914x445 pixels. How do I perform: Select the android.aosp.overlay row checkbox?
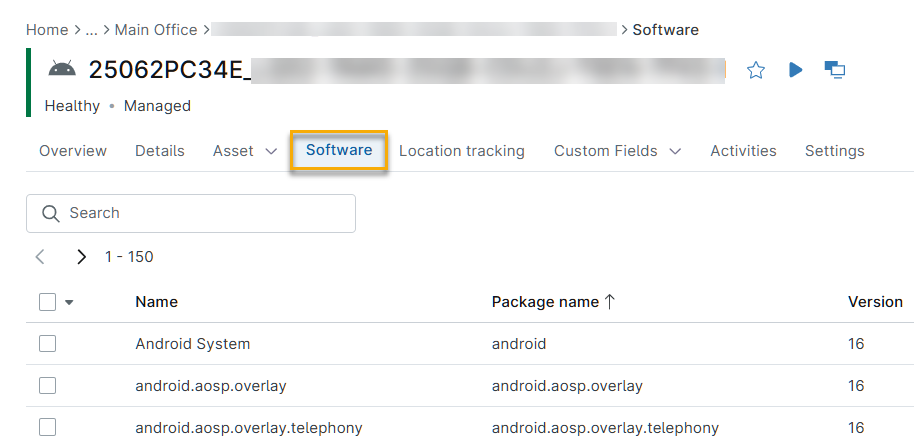tap(47, 386)
